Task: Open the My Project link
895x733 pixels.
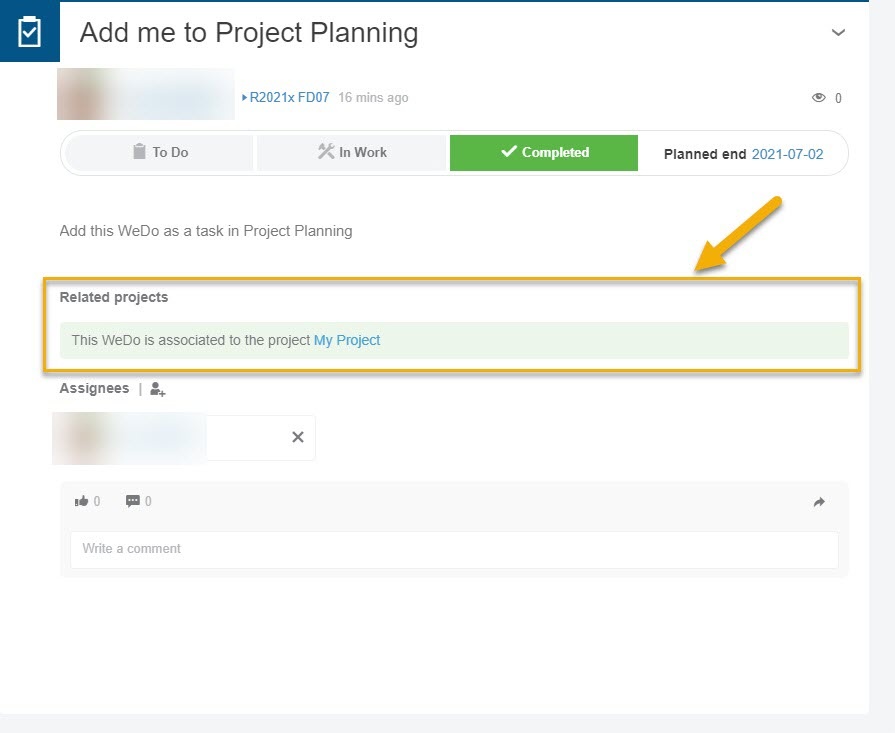Action: pyautogui.click(x=347, y=340)
